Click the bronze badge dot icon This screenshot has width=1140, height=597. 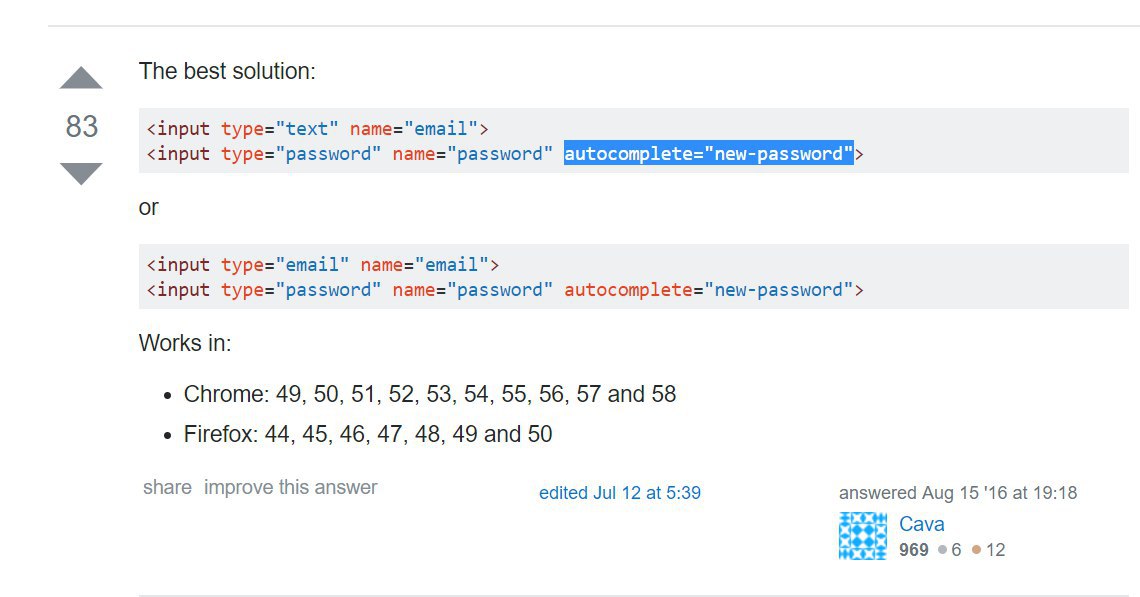[977, 550]
